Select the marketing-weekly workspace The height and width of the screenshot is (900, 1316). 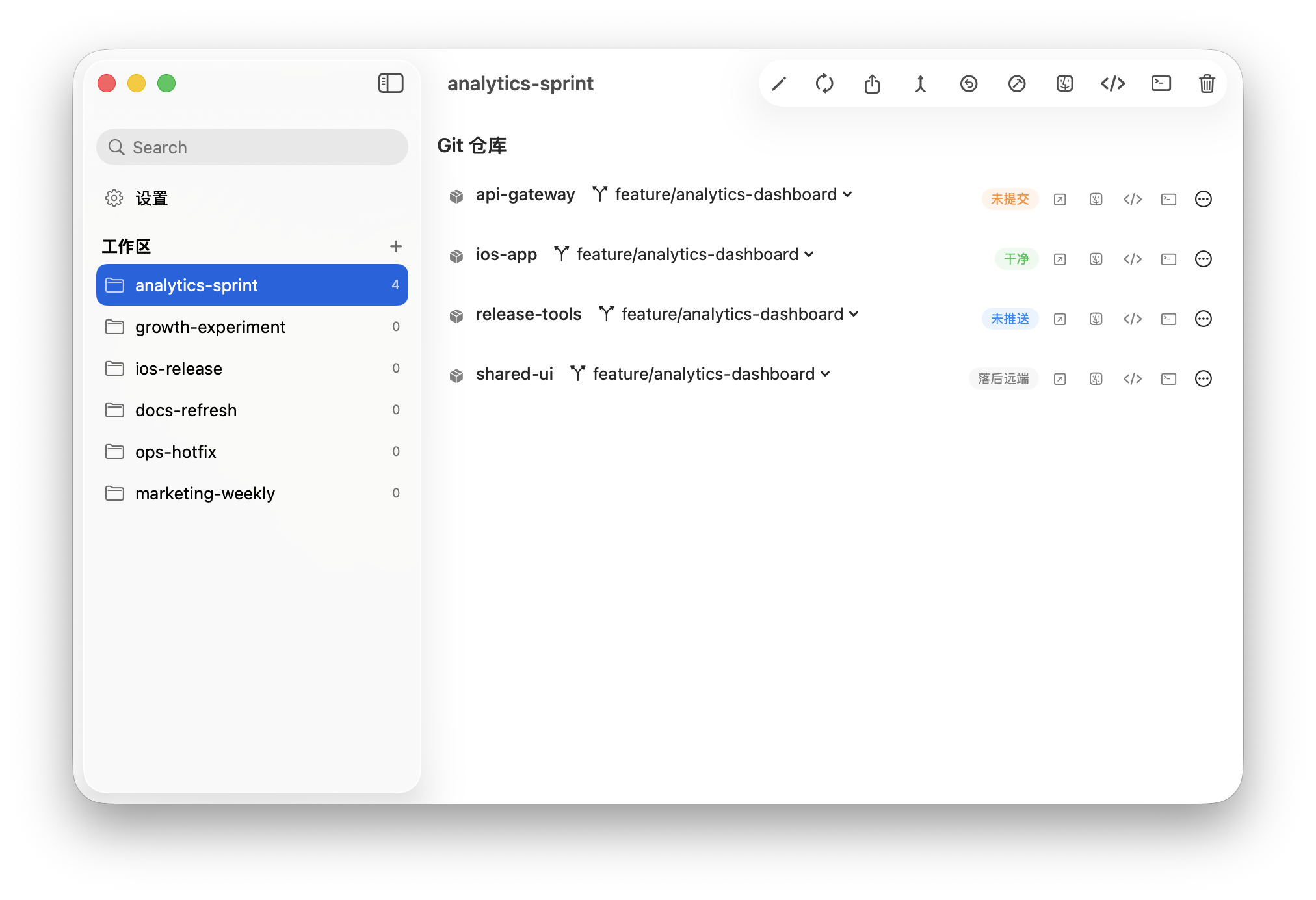pos(205,493)
